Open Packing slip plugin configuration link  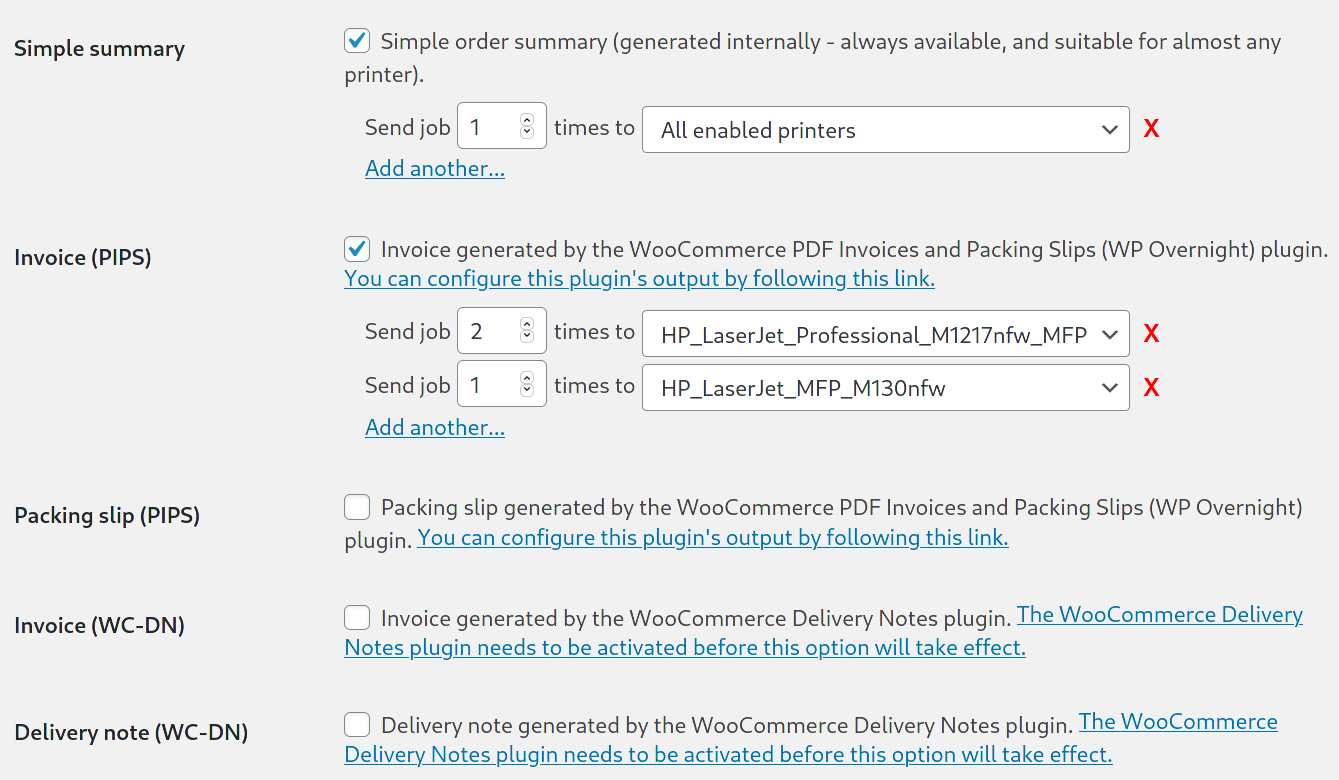pos(712,538)
